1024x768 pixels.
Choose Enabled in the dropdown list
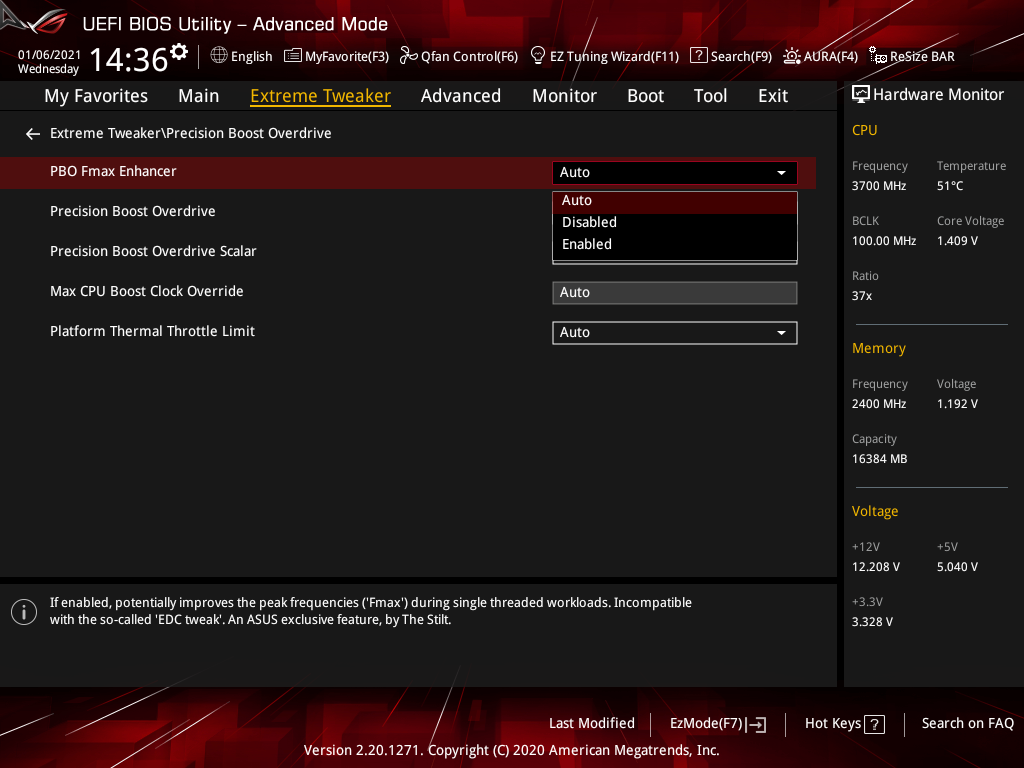675,244
